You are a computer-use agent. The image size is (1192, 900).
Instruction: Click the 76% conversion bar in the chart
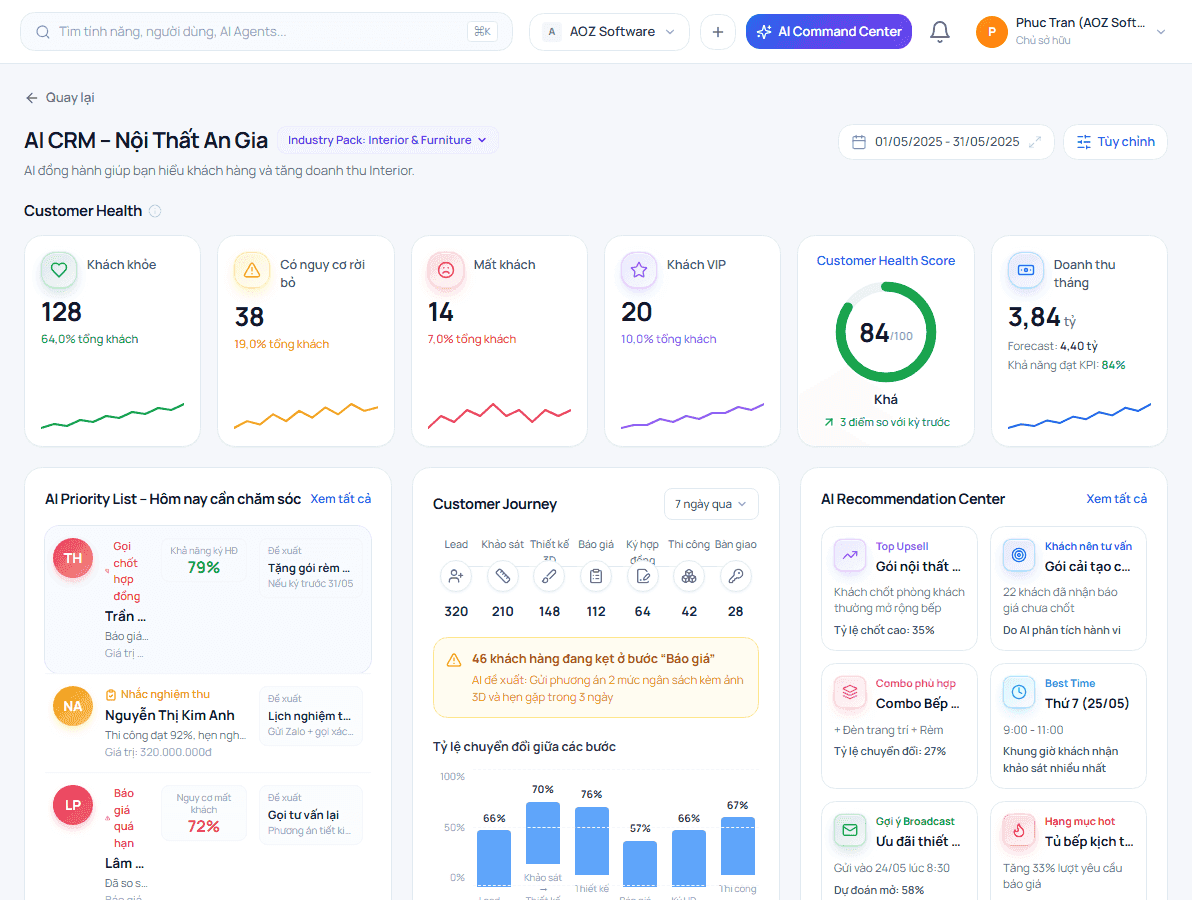[x=591, y=841]
